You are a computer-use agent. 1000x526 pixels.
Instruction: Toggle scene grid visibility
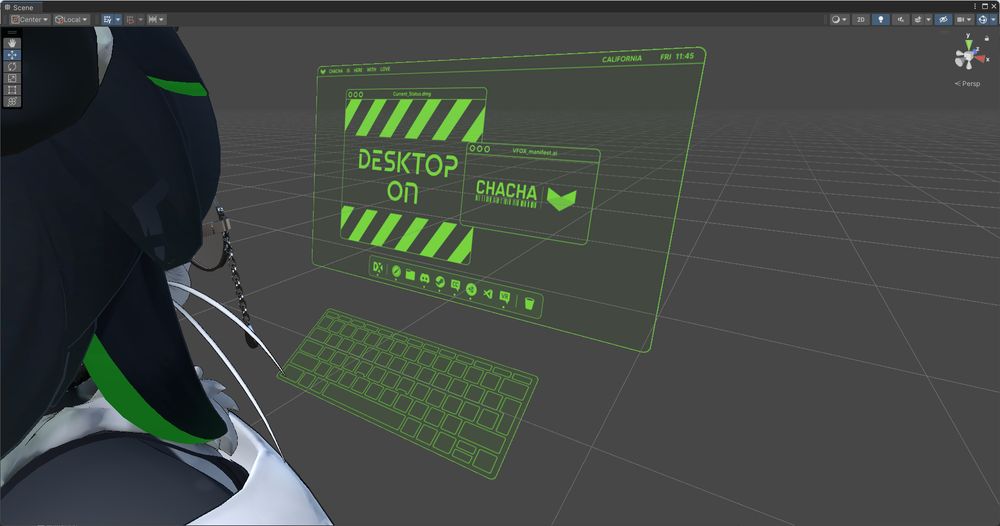tap(107, 20)
